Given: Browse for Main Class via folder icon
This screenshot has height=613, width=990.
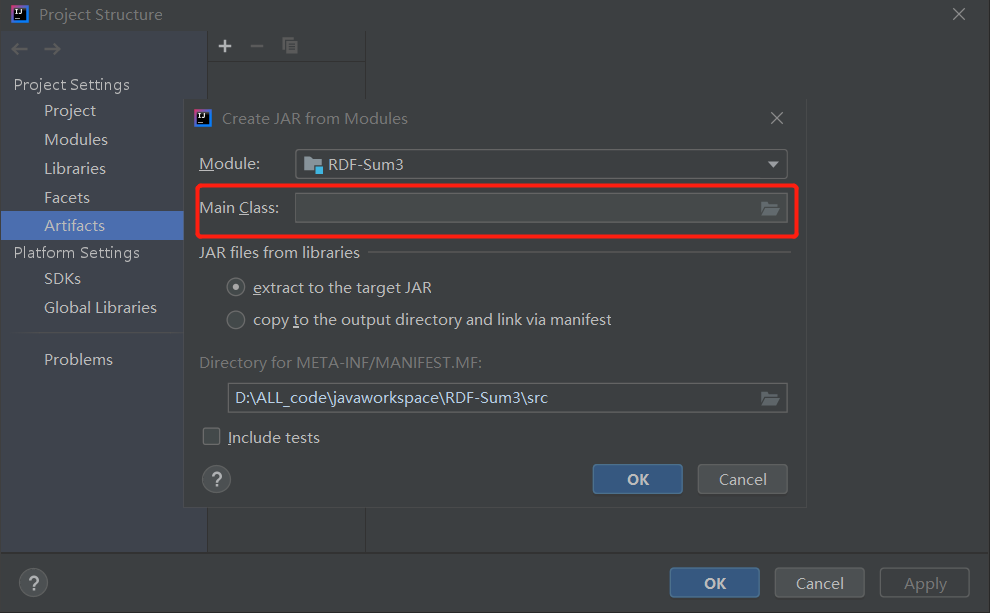Looking at the screenshot, I should [770, 208].
